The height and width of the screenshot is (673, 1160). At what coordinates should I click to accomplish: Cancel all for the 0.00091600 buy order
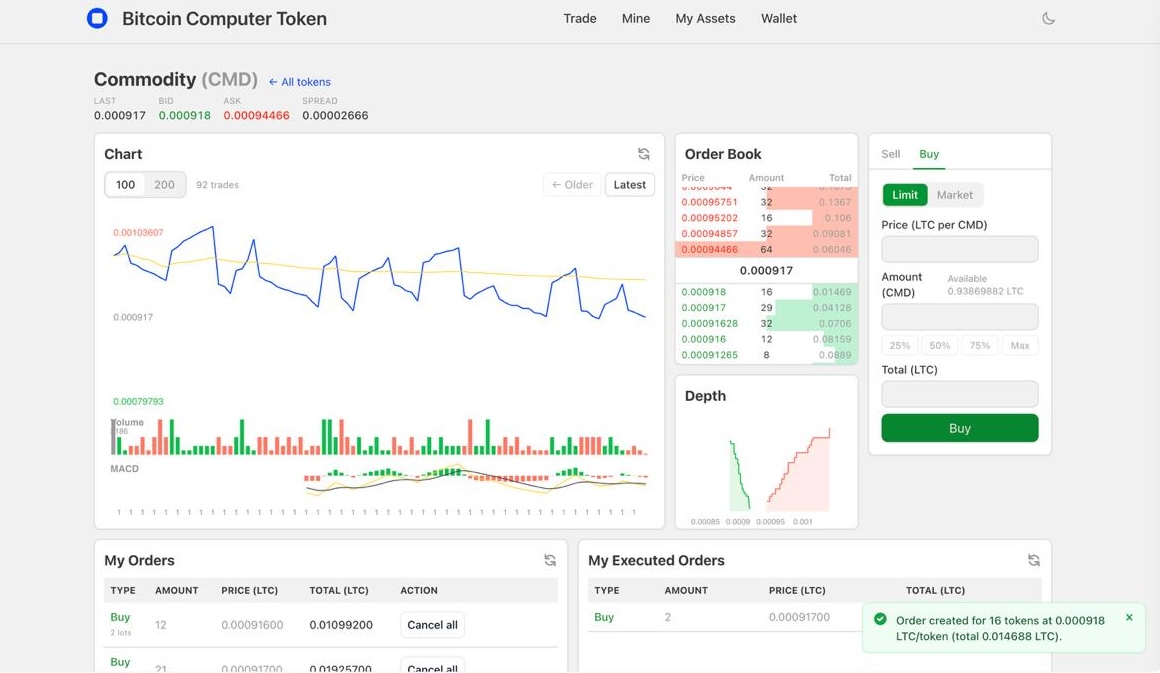[x=432, y=625]
